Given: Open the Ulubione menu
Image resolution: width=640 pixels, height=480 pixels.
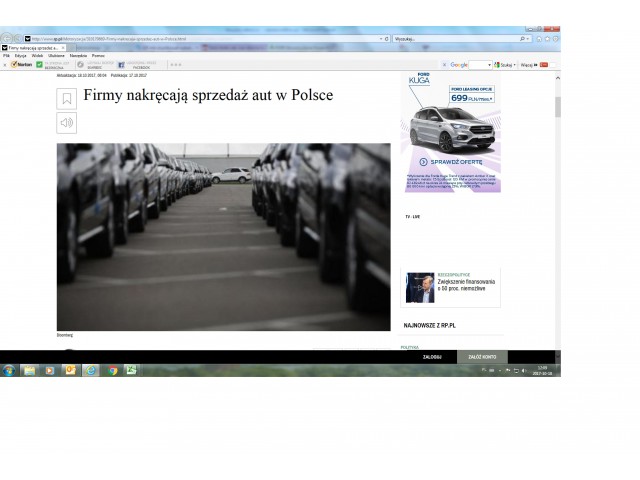Looking at the screenshot, I should (57, 55).
